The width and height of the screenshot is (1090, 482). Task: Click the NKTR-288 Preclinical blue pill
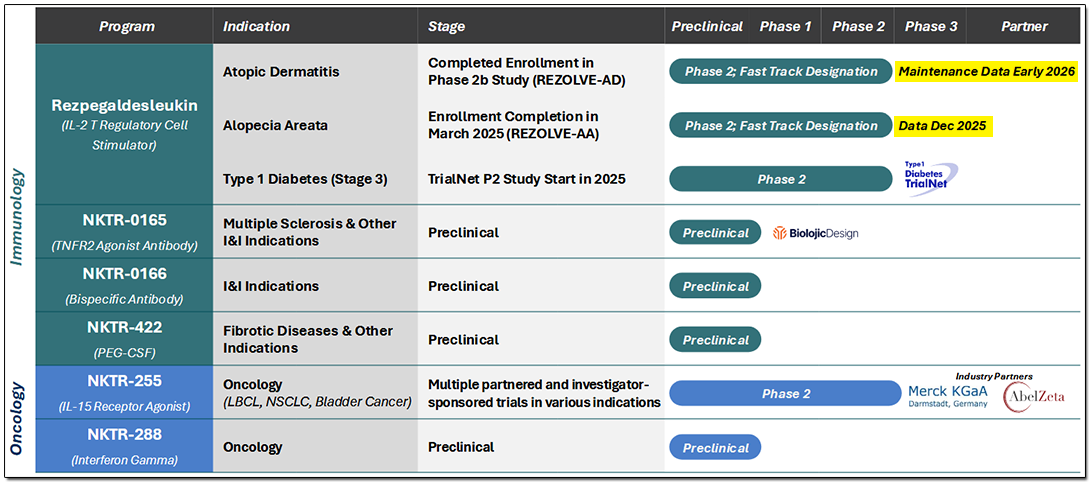pos(715,447)
